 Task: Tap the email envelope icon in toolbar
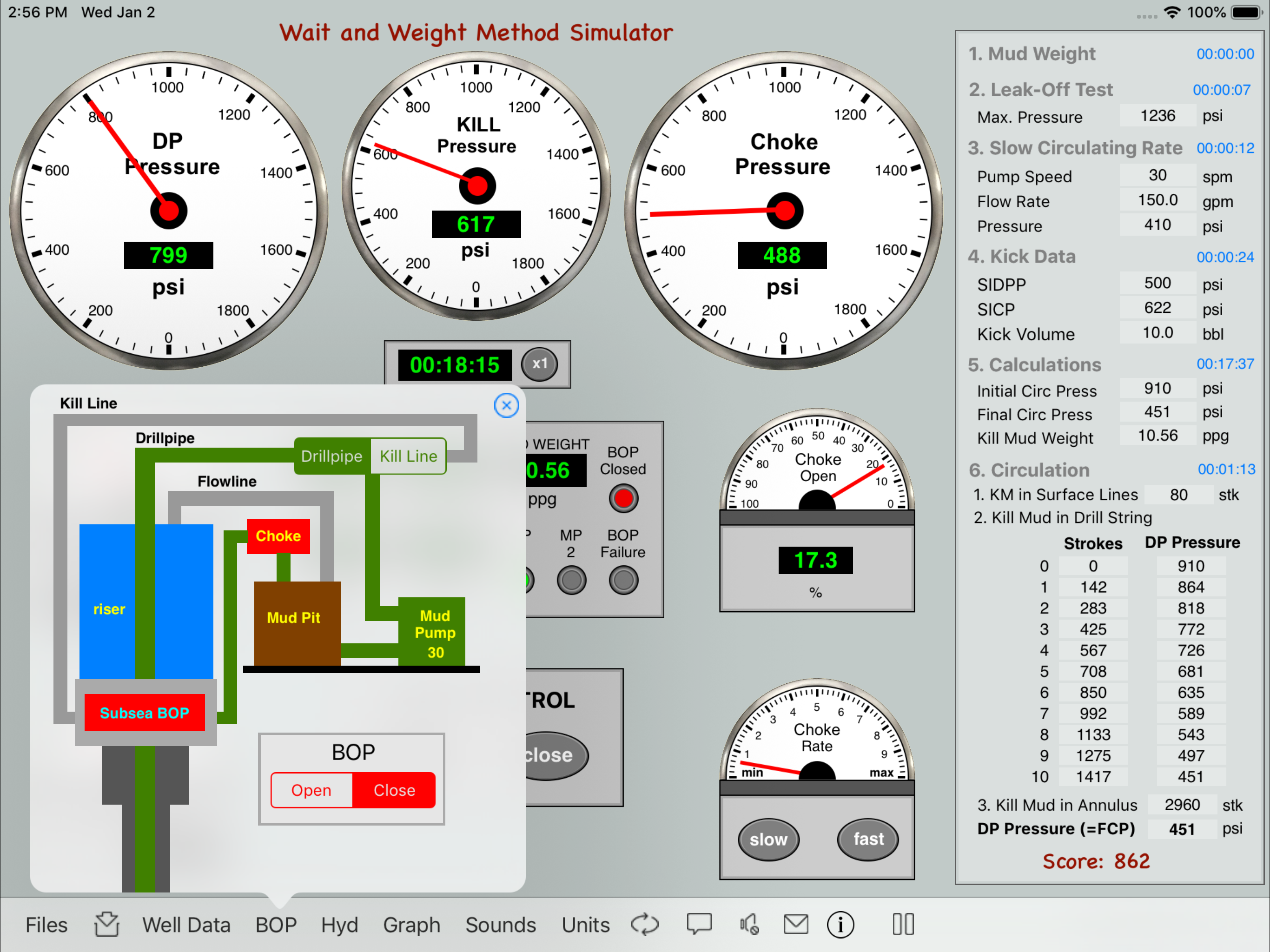point(795,925)
